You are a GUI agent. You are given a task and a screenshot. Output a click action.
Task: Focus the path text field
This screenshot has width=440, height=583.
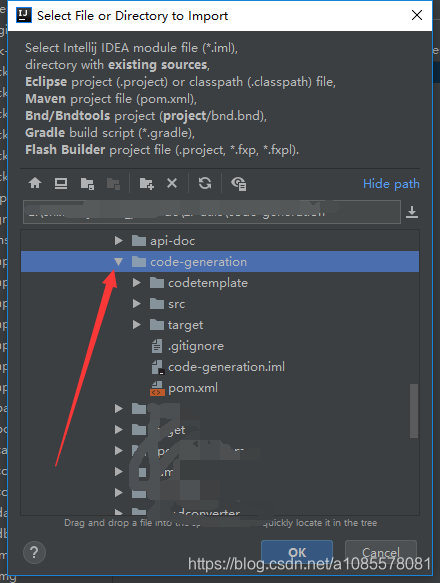pos(212,212)
